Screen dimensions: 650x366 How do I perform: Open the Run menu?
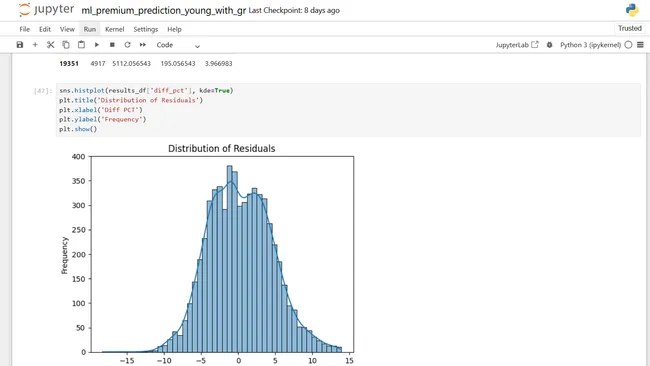tap(90, 29)
